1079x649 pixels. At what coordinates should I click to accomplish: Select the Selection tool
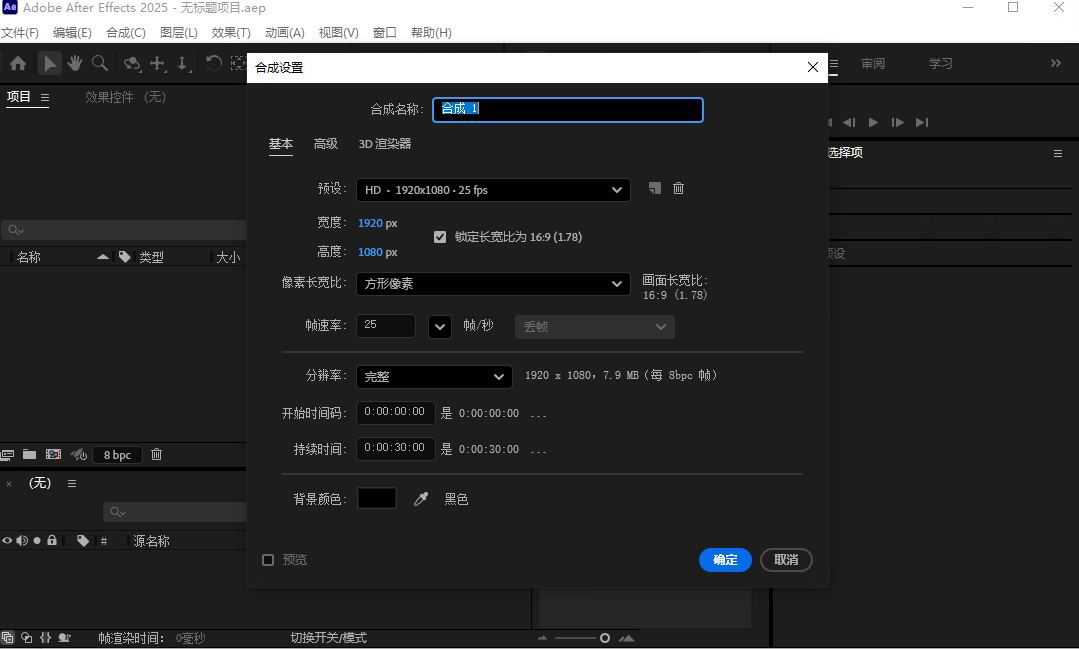click(49, 63)
